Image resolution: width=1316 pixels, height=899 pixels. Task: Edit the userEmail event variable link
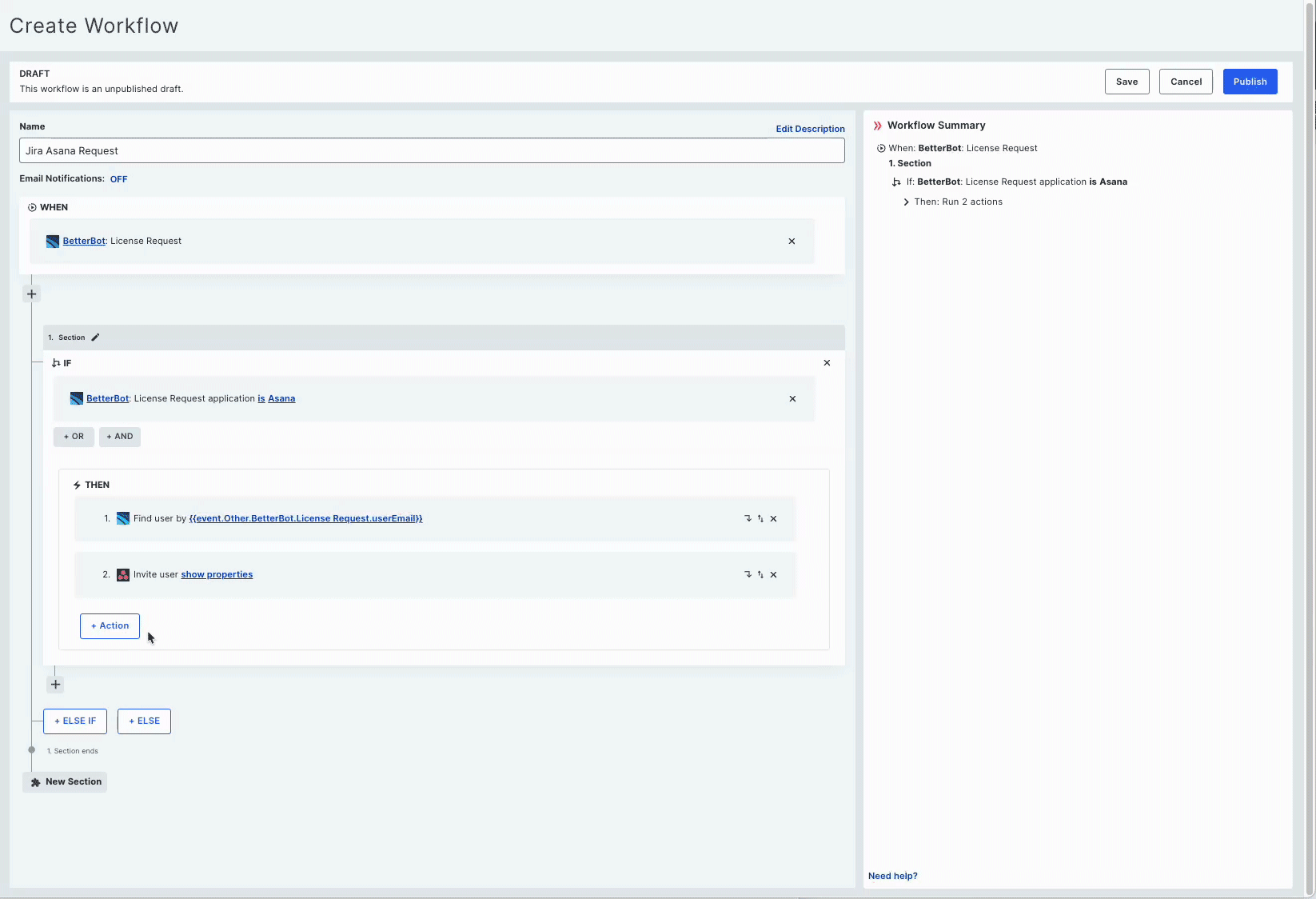pyautogui.click(x=305, y=518)
